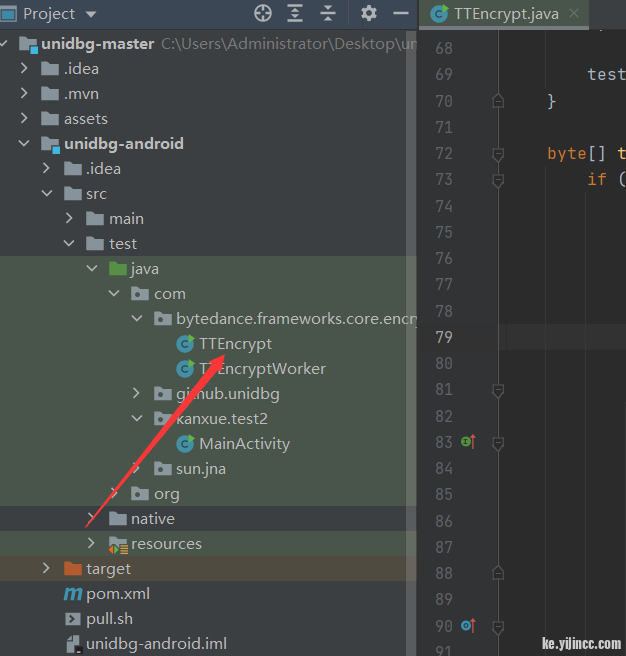Collapse the java source folder

point(92,269)
